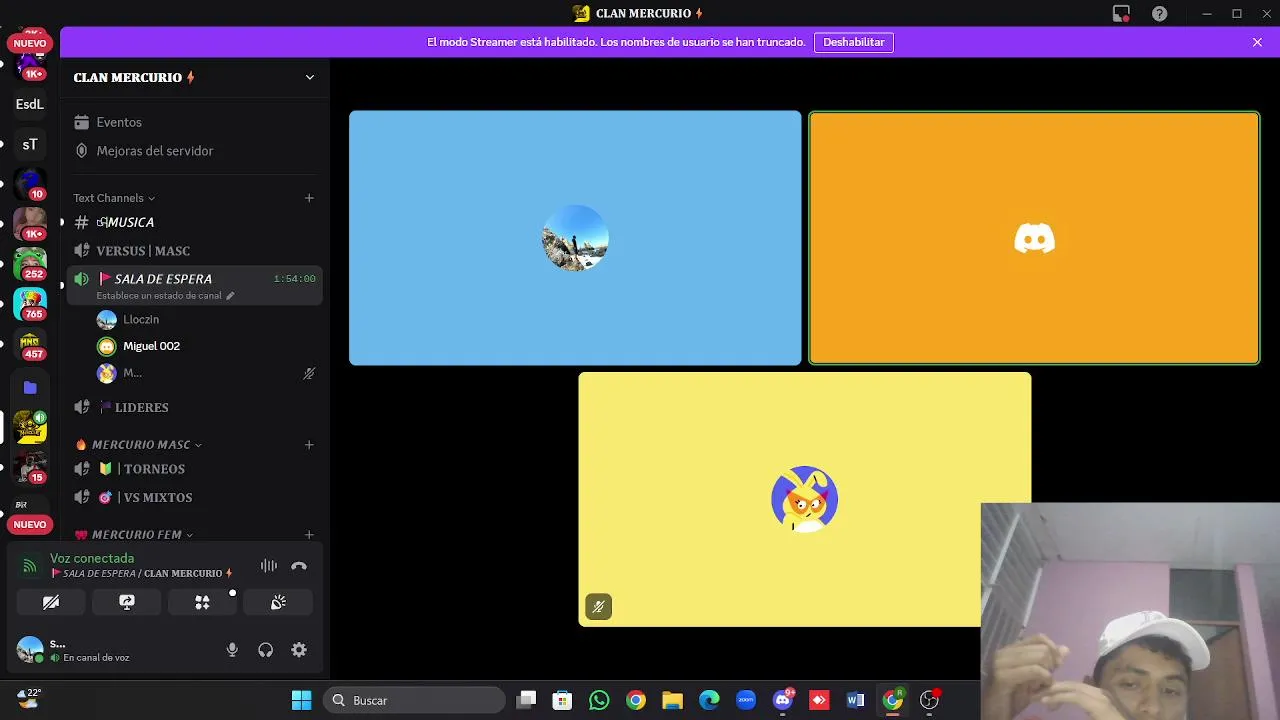Viewport: 1280px width, 720px height.
Task: Disconnect from voice using the hang-up icon
Action: [299, 566]
